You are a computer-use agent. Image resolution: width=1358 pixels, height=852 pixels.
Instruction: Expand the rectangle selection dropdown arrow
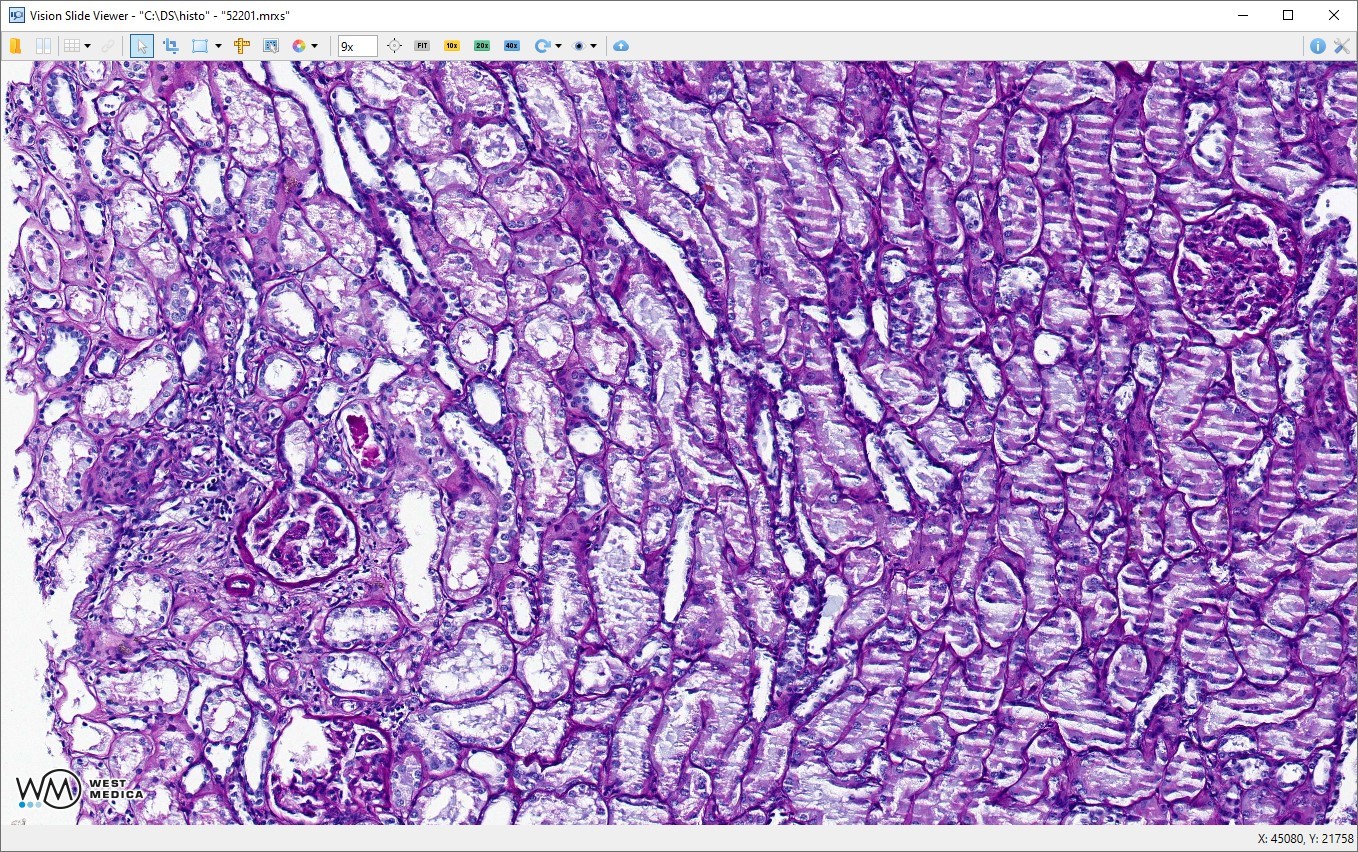(217, 46)
